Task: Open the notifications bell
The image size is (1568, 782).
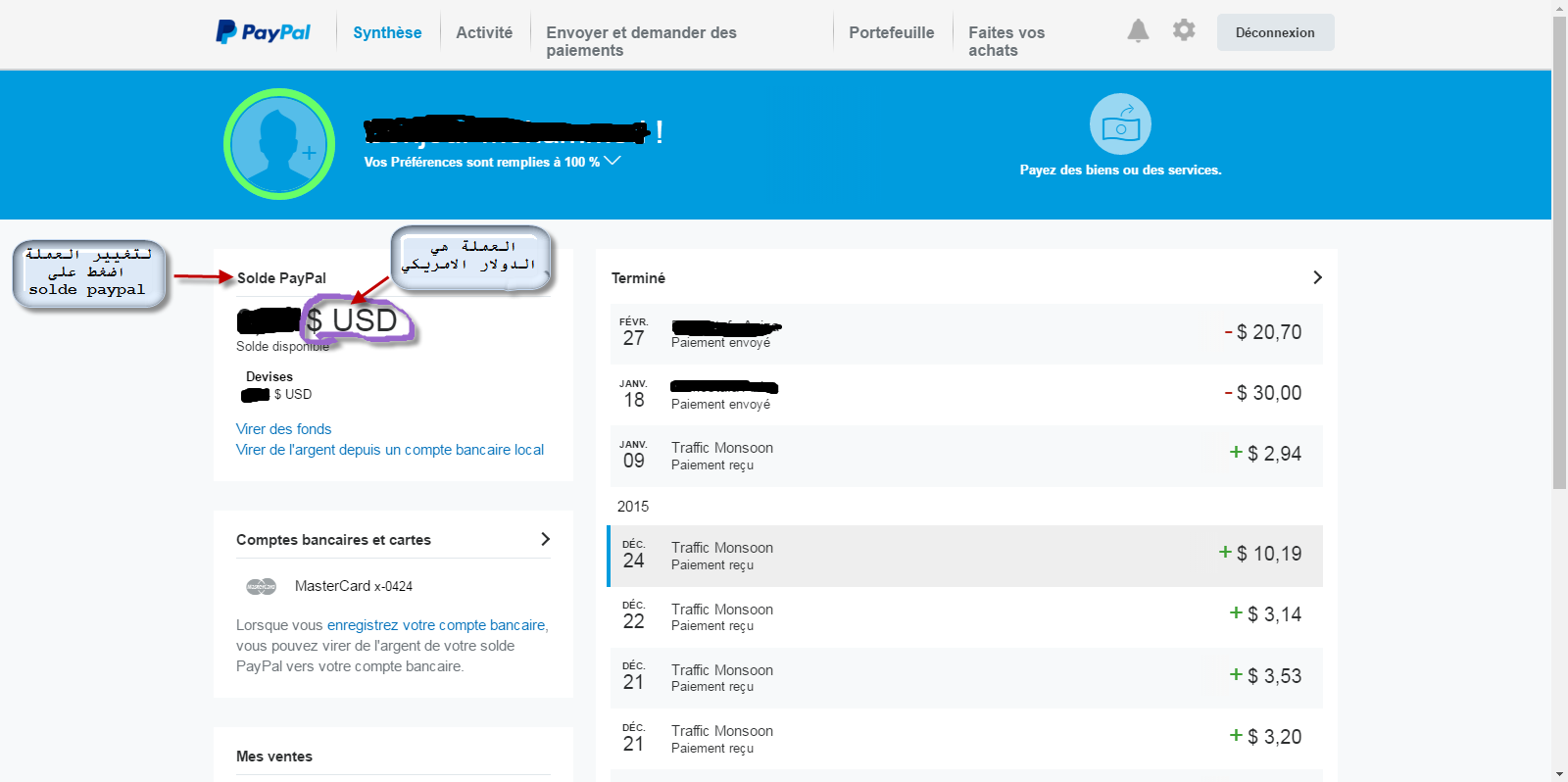Action: [1138, 30]
